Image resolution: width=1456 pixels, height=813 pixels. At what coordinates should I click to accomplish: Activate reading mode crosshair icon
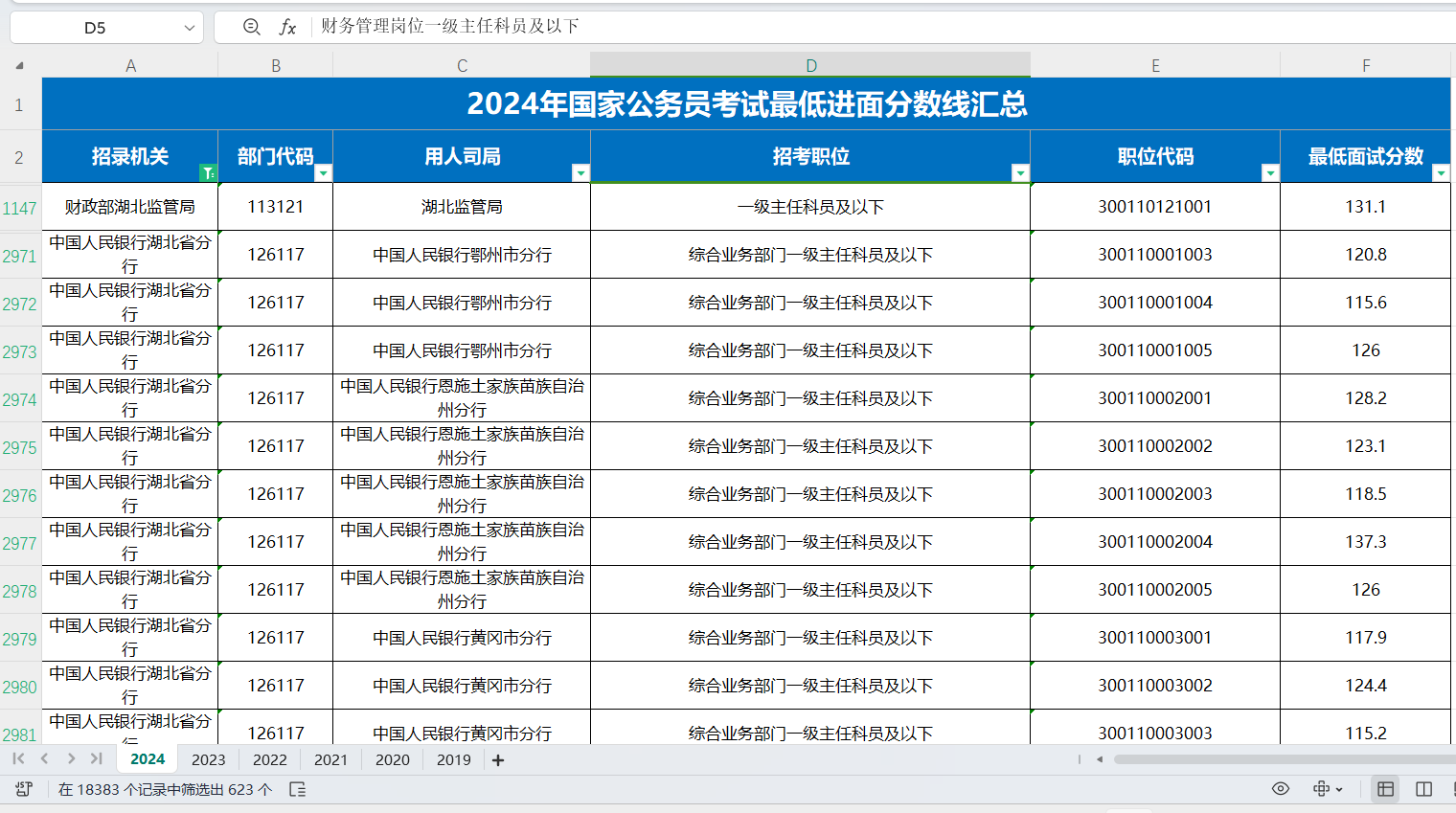(x=1321, y=789)
